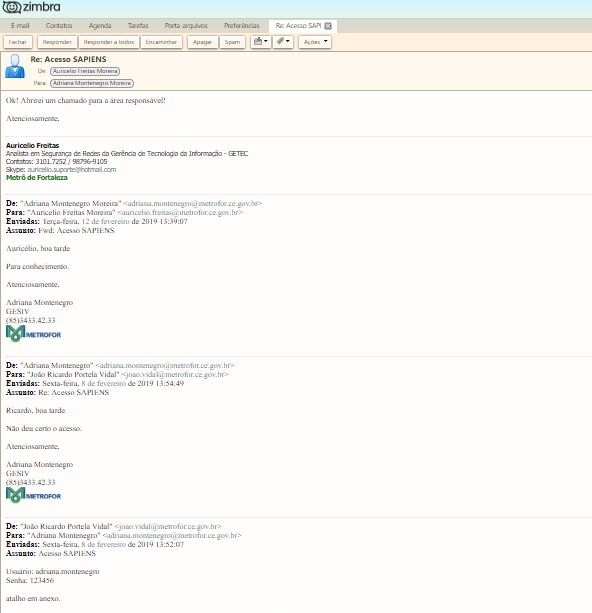Screen dimensions: 592x613
Task: Open the Preferências tab
Action: 242,26
